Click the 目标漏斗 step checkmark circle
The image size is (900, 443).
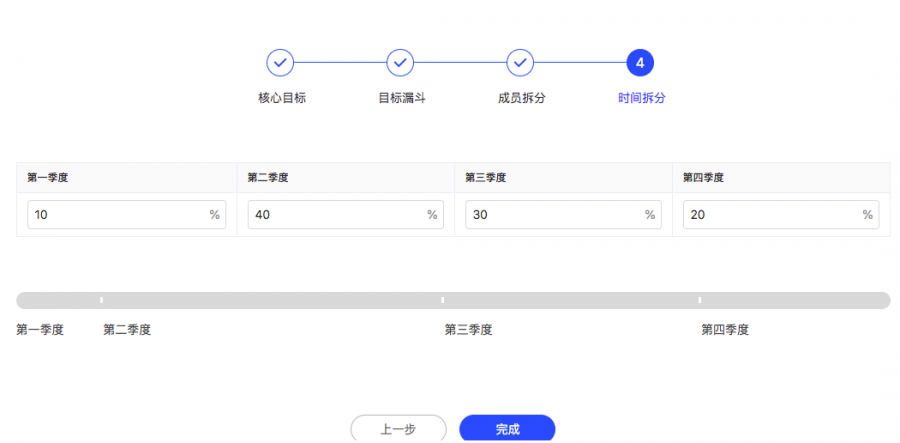coord(400,63)
